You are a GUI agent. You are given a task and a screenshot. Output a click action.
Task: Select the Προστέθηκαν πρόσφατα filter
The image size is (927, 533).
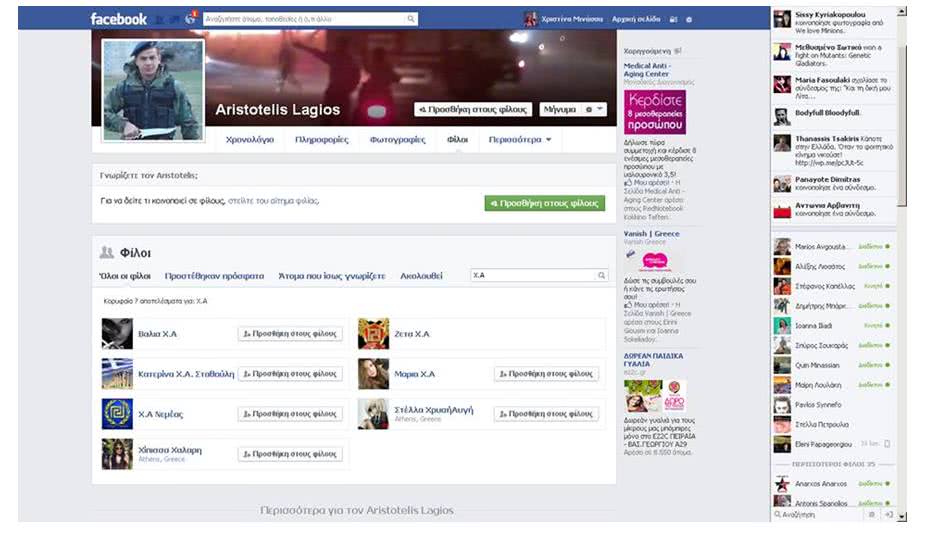(x=214, y=276)
